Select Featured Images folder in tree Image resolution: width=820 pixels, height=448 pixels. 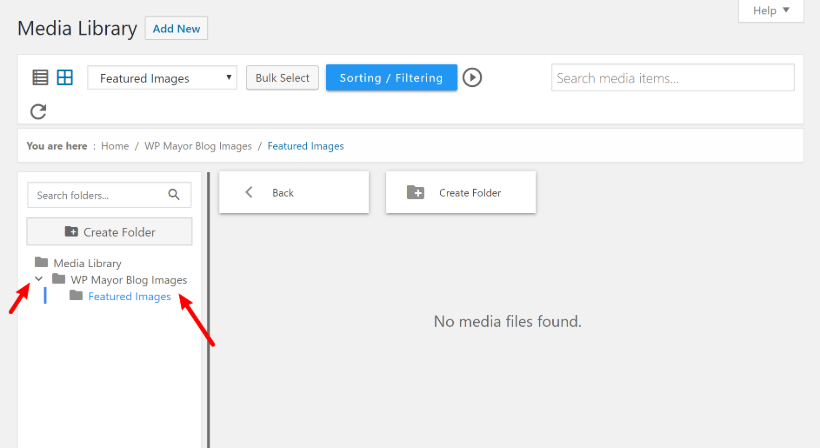[129, 296]
